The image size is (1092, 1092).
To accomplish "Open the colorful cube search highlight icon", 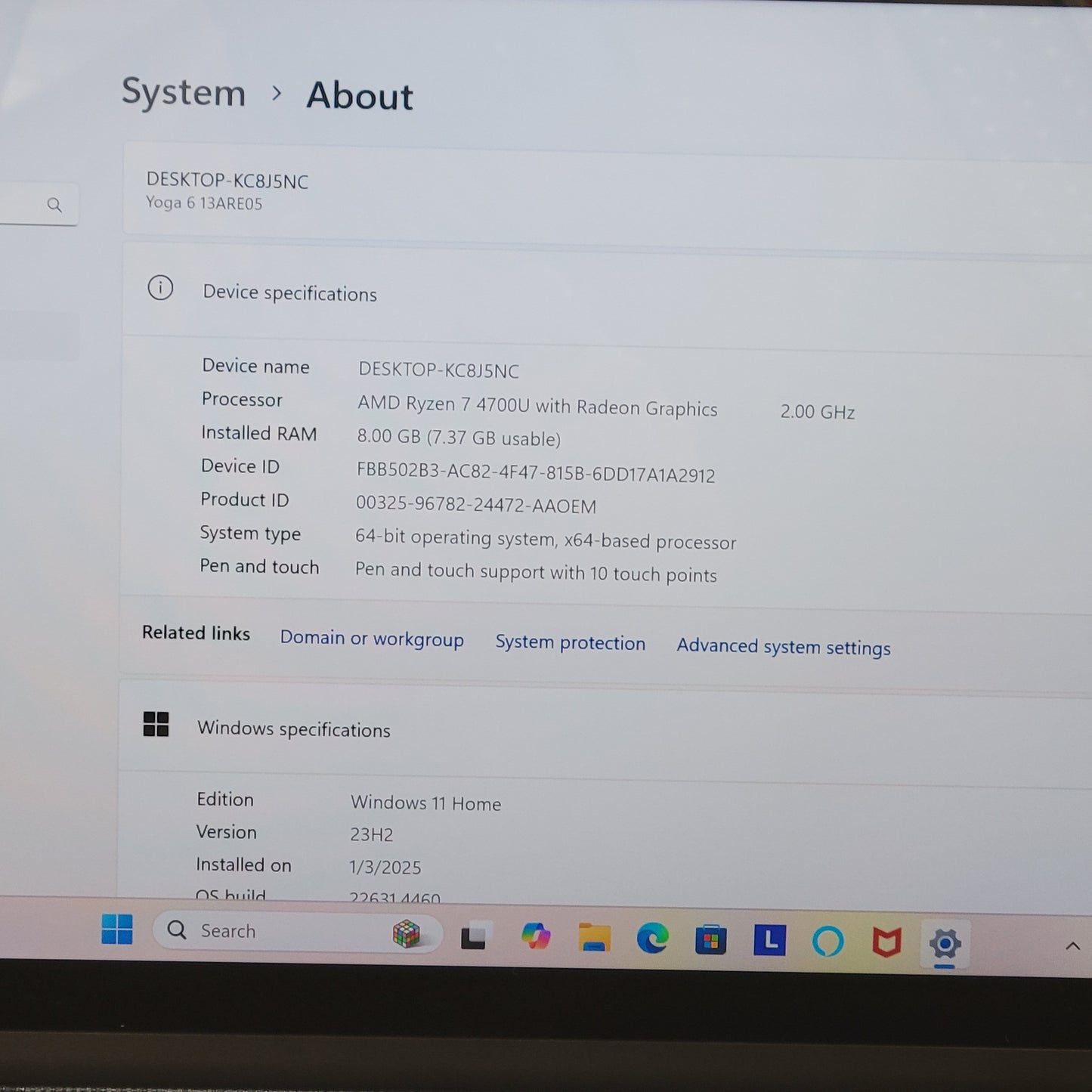I will 407,934.
